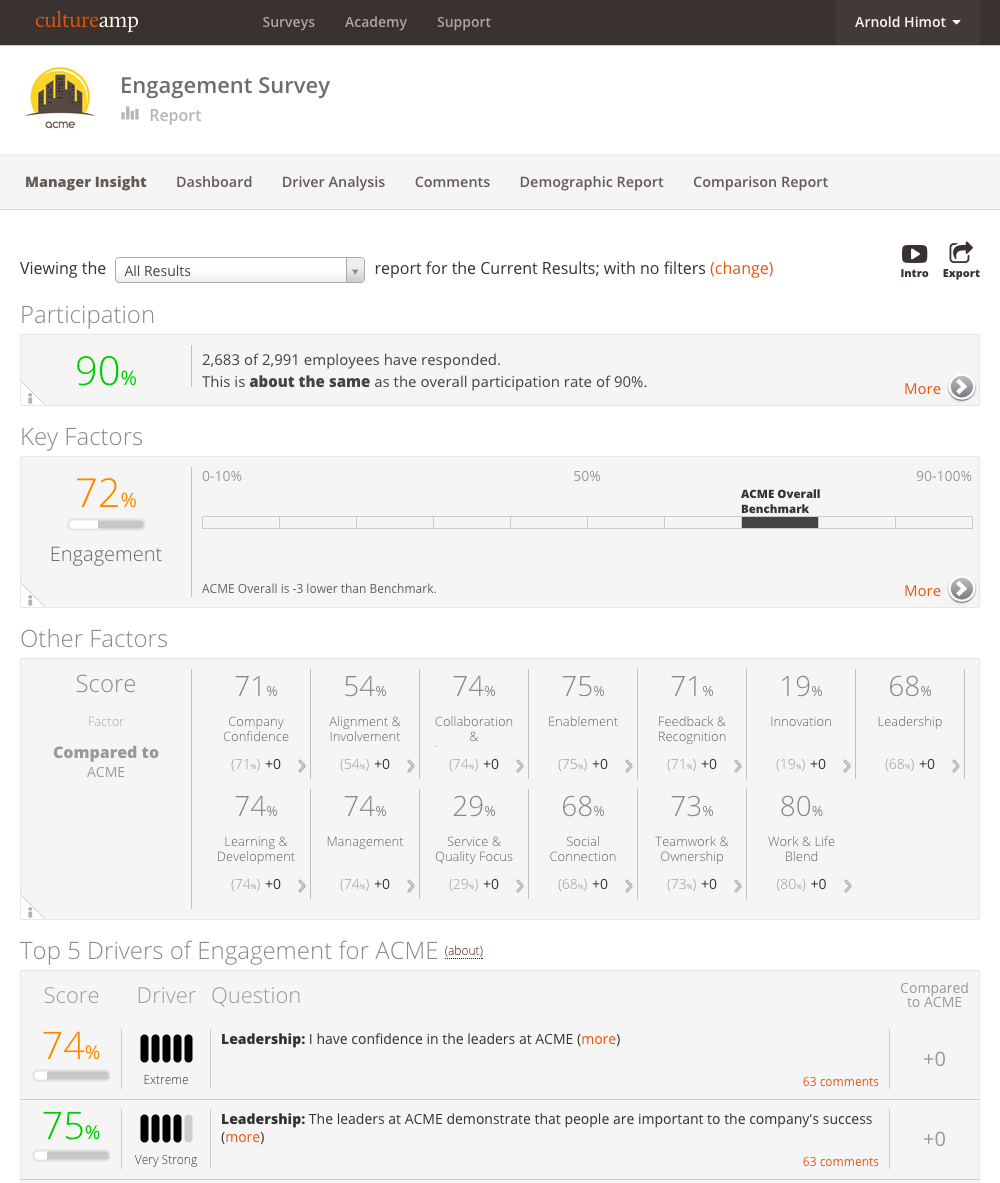This screenshot has width=1000, height=1183.
Task: Open the All Results report dropdown
Action: pyautogui.click(x=240, y=271)
